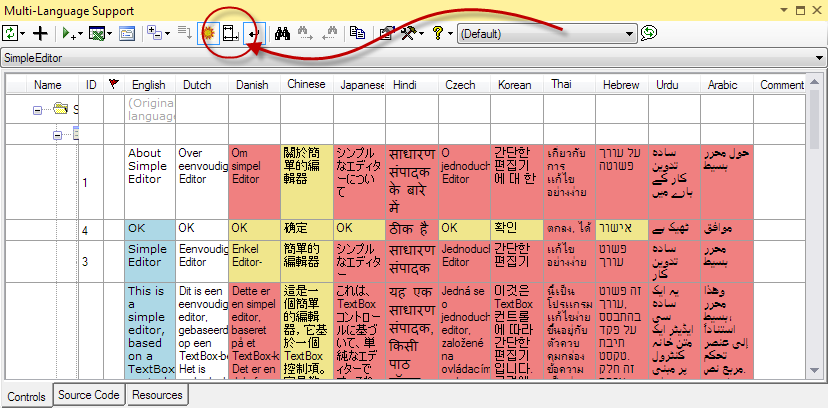828x408 pixels.
Task: Click the red flag column header
Action: tap(113, 86)
